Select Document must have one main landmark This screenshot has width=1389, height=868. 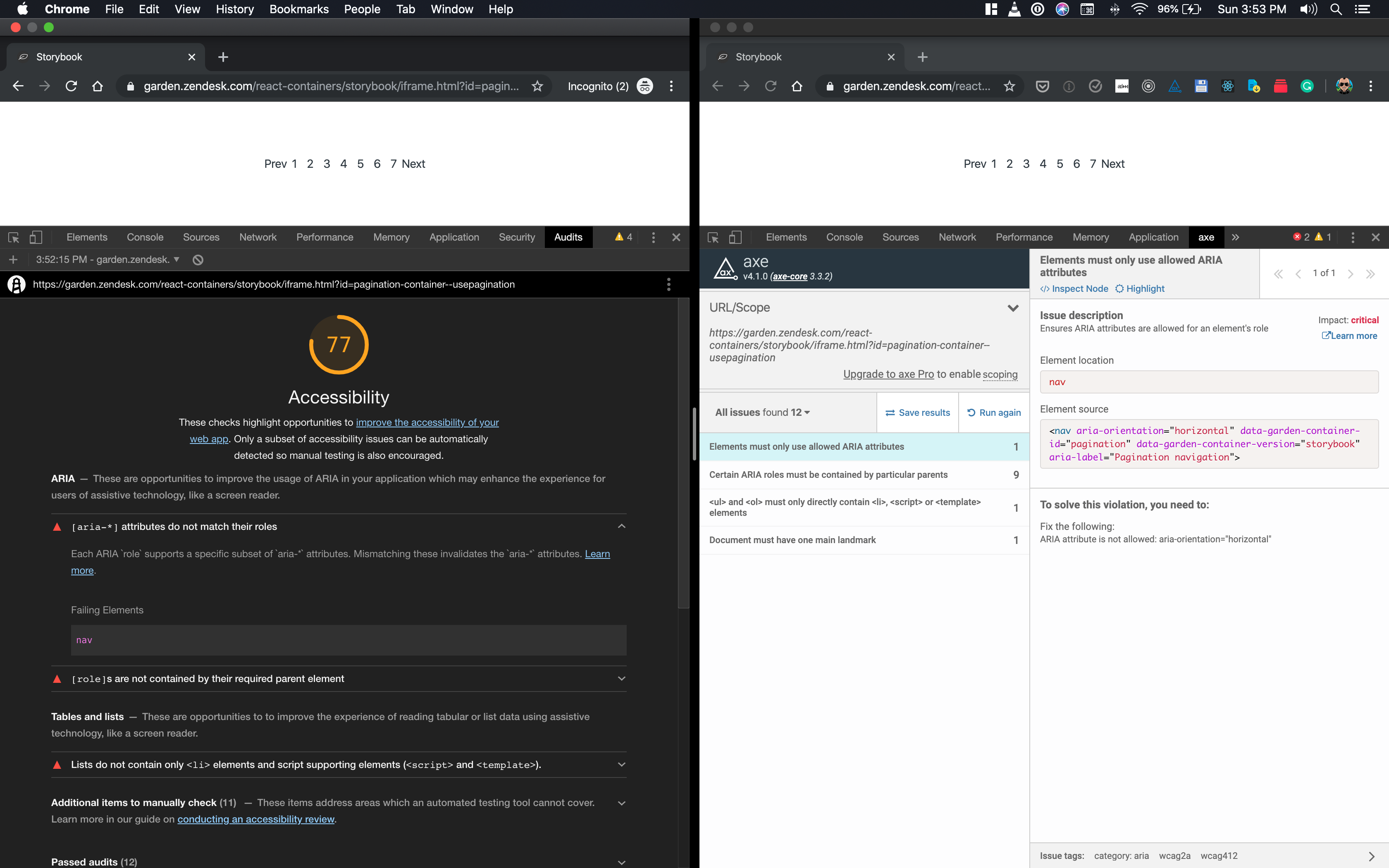click(x=864, y=540)
